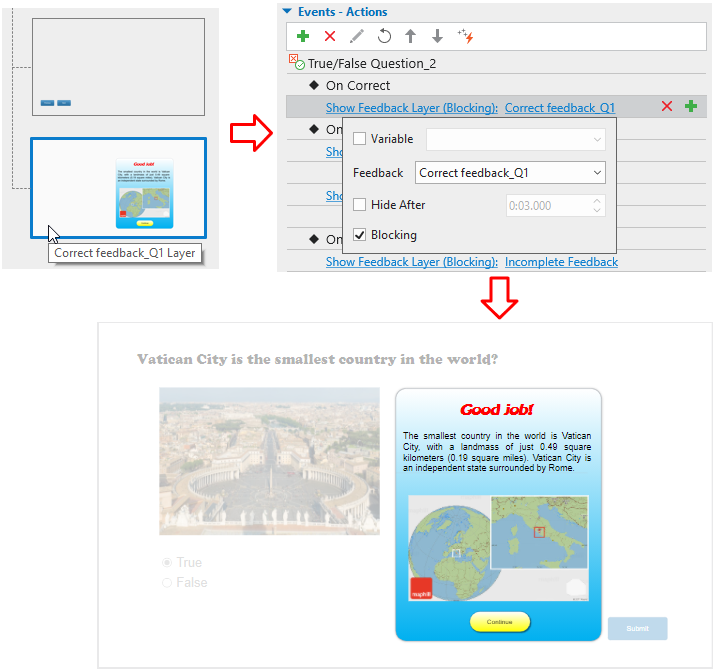Add action using green plus on highlighted row
This screenshot has height=670, width=713.
click(x=691, y=107)
